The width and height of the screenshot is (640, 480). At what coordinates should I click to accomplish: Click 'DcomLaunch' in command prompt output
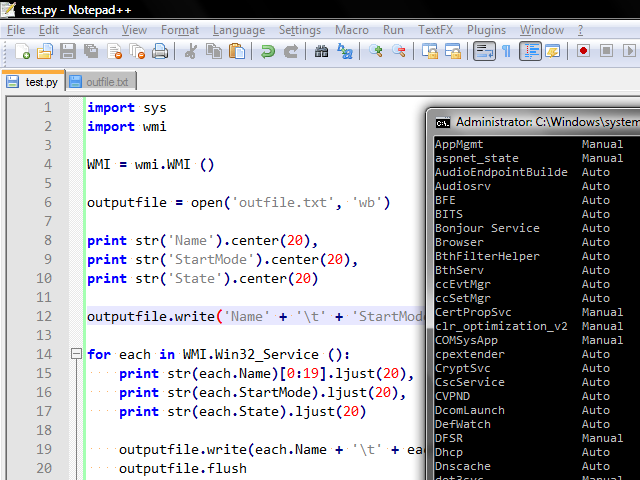469,410
